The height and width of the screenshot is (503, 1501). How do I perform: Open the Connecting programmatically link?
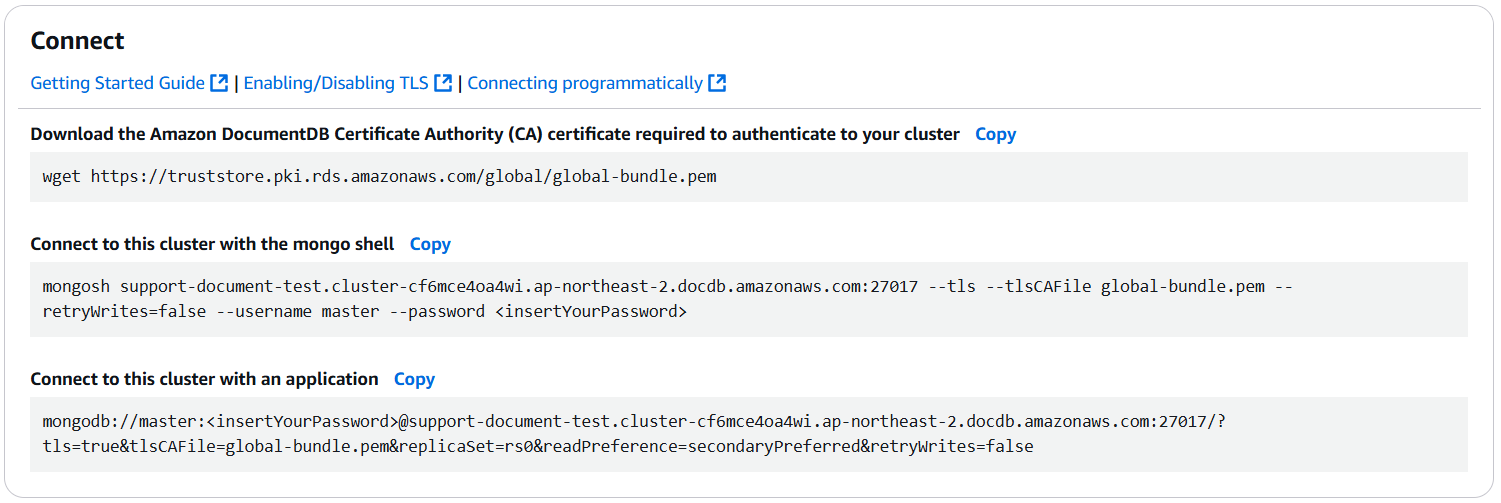click(x=585, y=83)
